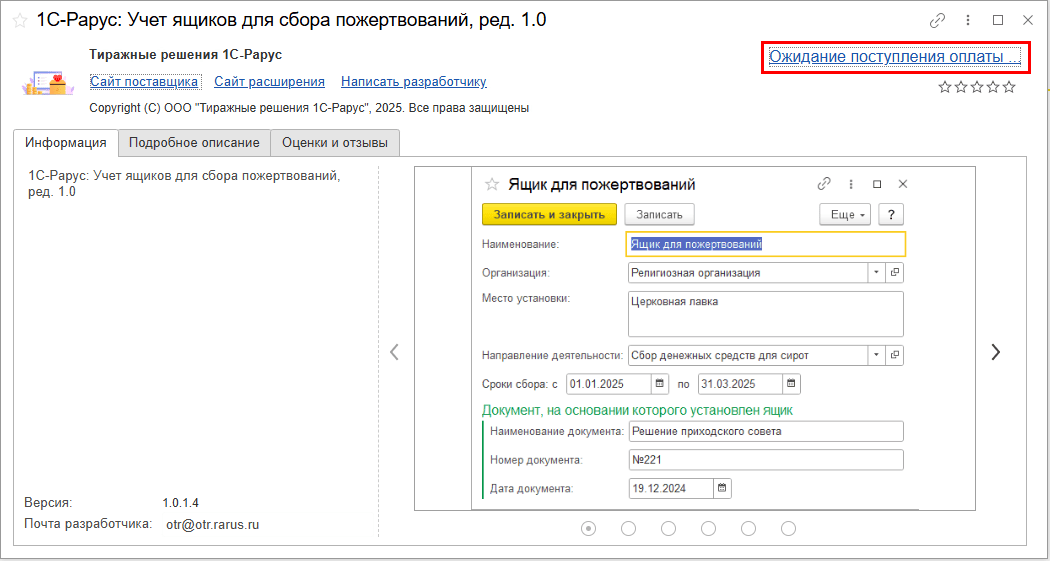The image size is (1050, 561).
Task: Open-form icon next to Организация field
Action: point(895,273)
